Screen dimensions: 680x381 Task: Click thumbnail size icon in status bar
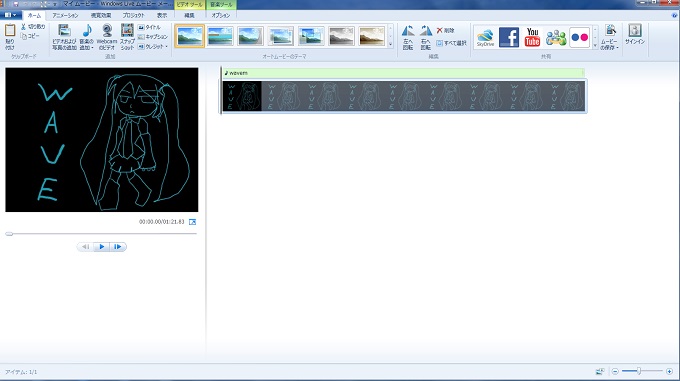tap(600, 371)
